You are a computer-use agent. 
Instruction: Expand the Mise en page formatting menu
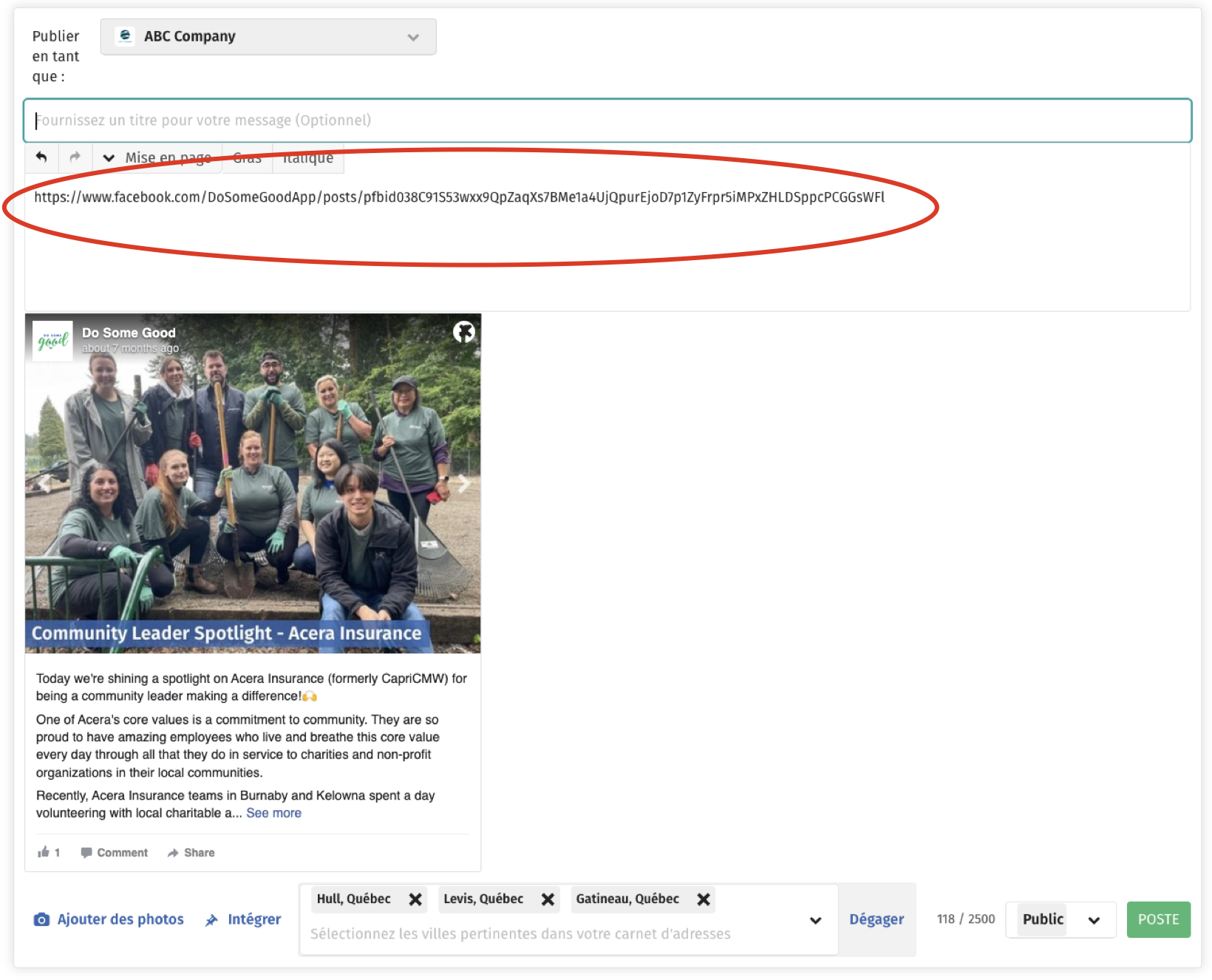pos(157,158)
